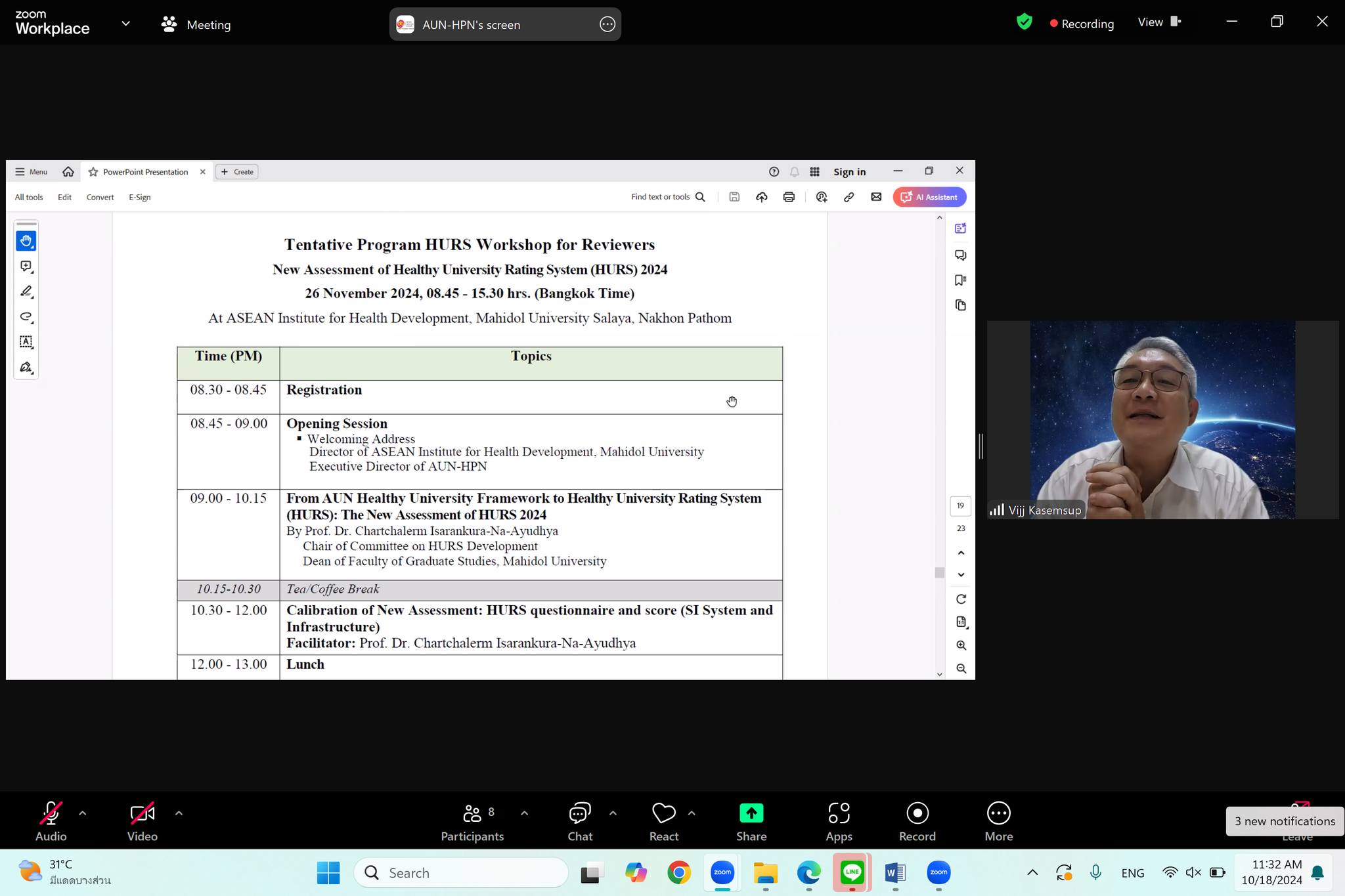This screenshot has width=1345, height=896.
Task: Click the green encryption shield icon
Action: [1024, 22]
